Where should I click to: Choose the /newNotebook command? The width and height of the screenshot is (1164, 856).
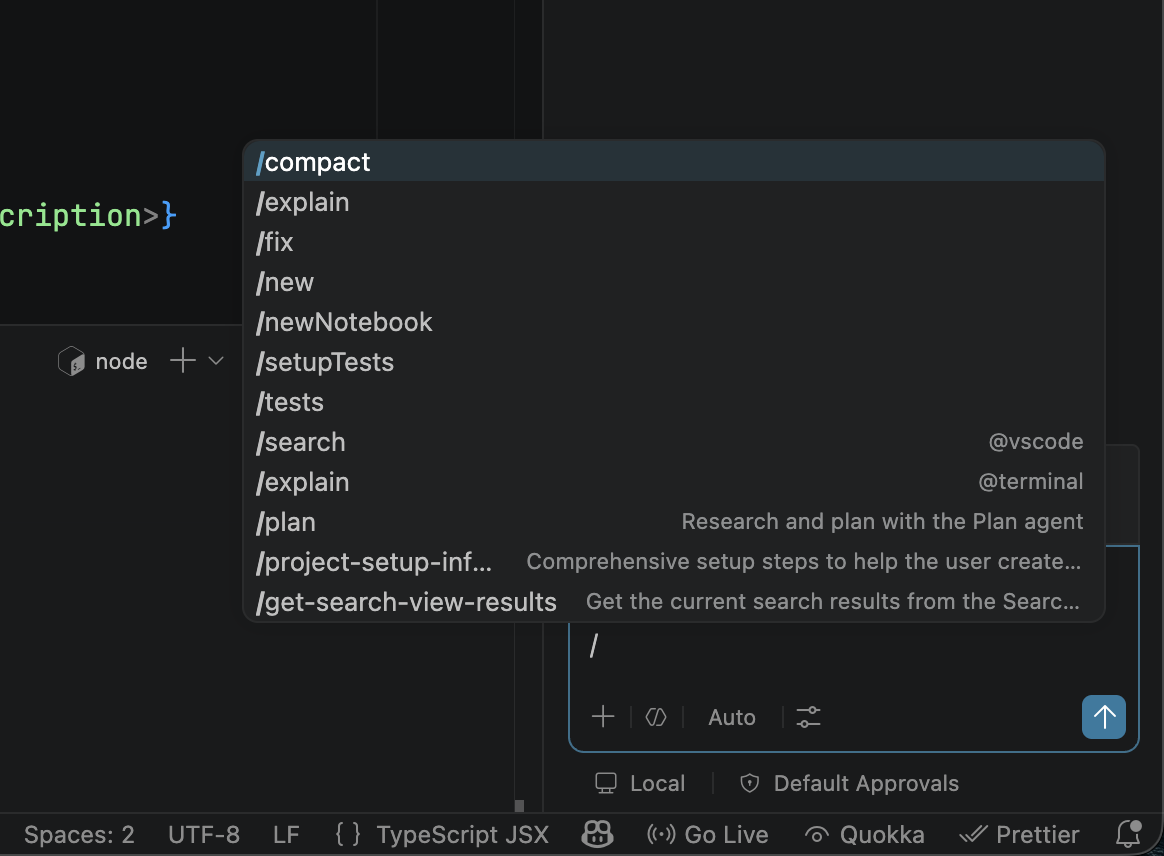(x=674, y=322)
